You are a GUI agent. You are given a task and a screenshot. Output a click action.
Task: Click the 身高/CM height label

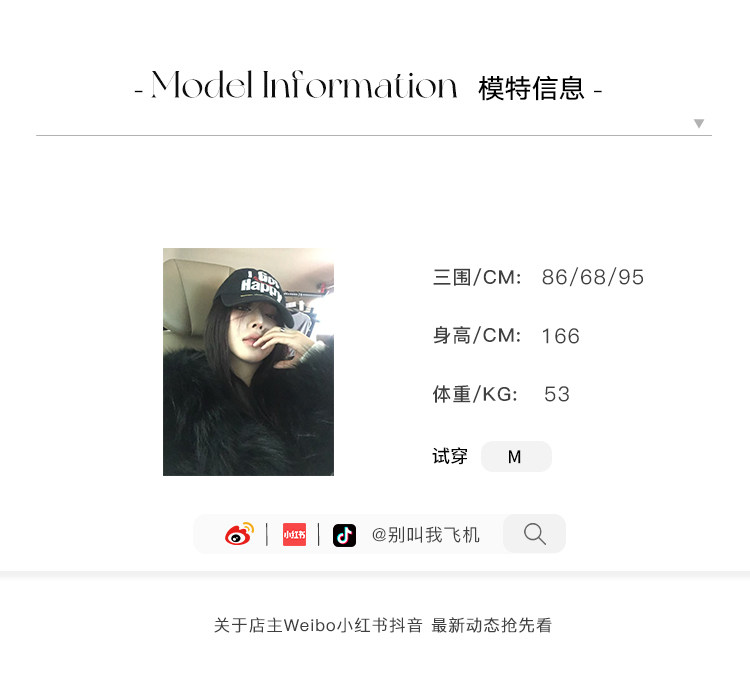(x=477, y=335)
